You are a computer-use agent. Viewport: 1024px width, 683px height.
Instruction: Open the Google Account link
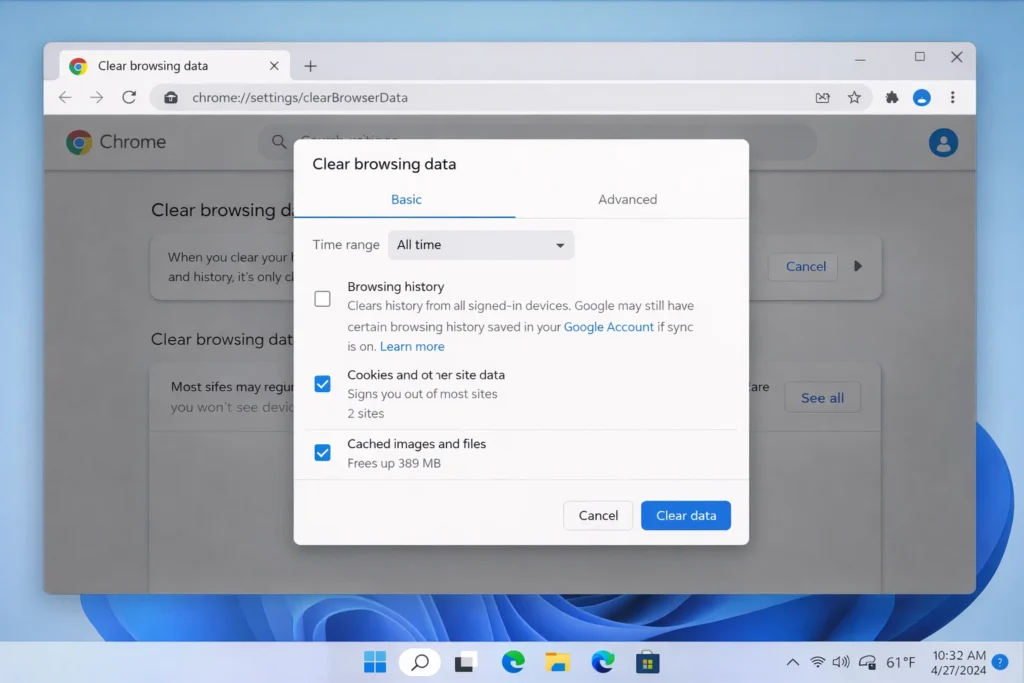pos(608,326)
